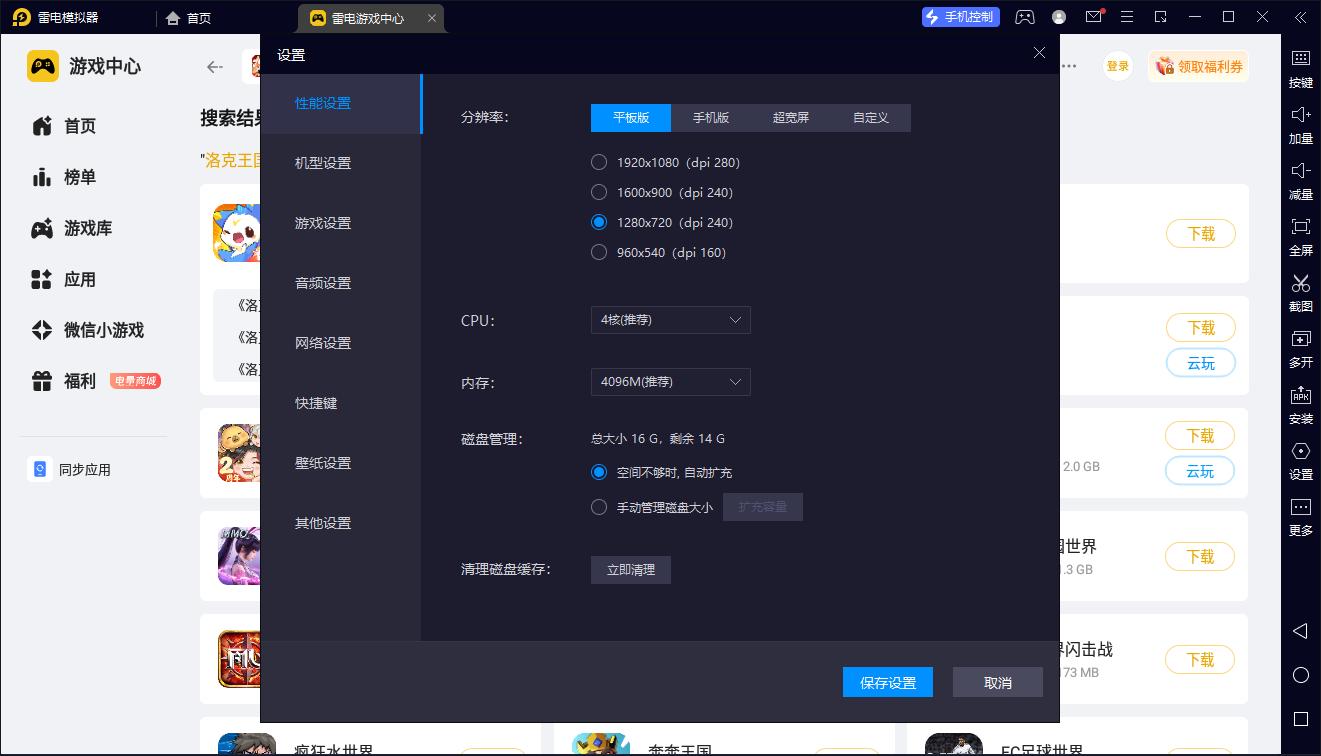Close the 设置 dialog with the X
1321x756 pixels.
click(x=1040, y=53)
